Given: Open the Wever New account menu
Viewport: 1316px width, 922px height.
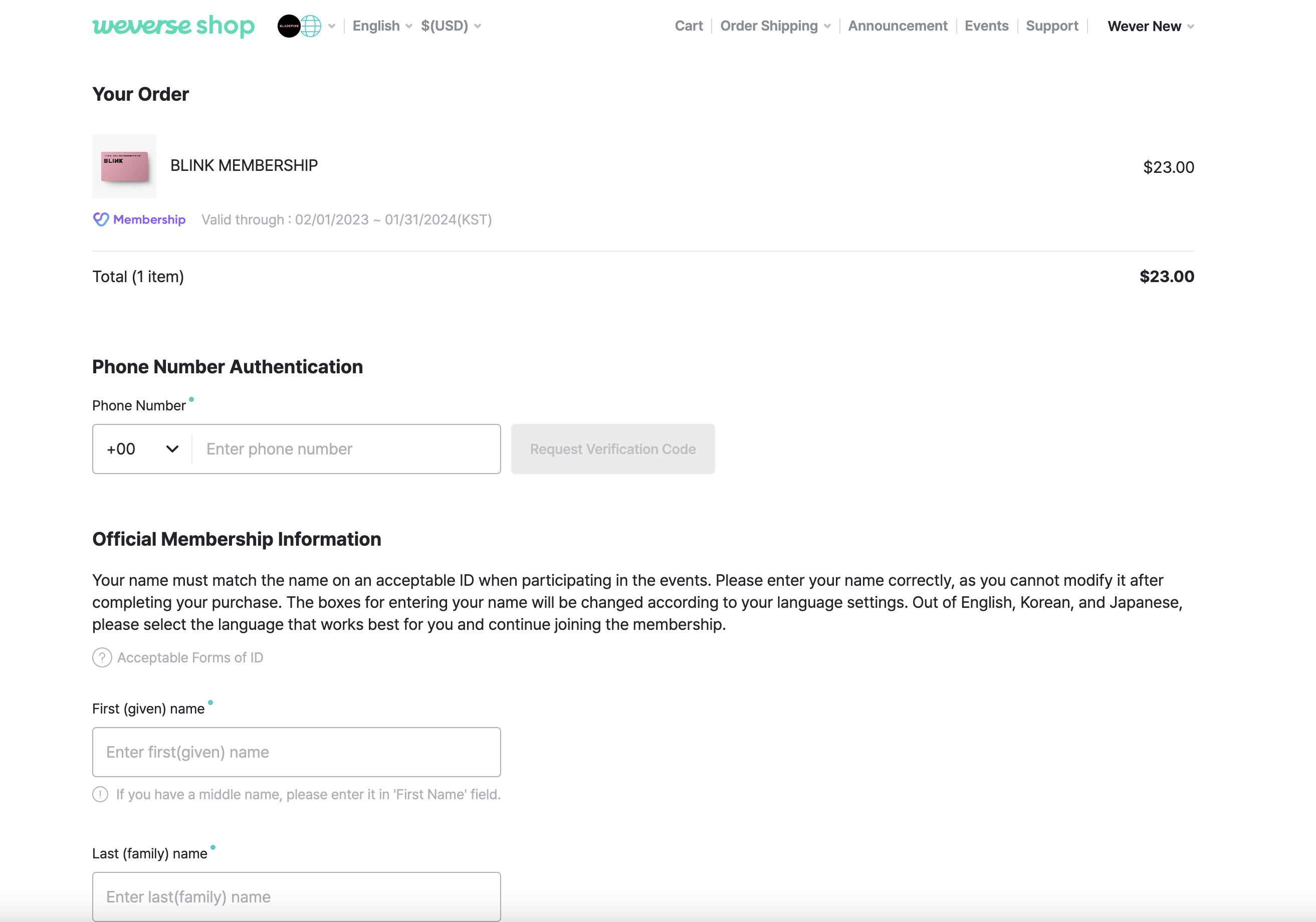Looking at the screenshot, I should (x=1150, y=27).
